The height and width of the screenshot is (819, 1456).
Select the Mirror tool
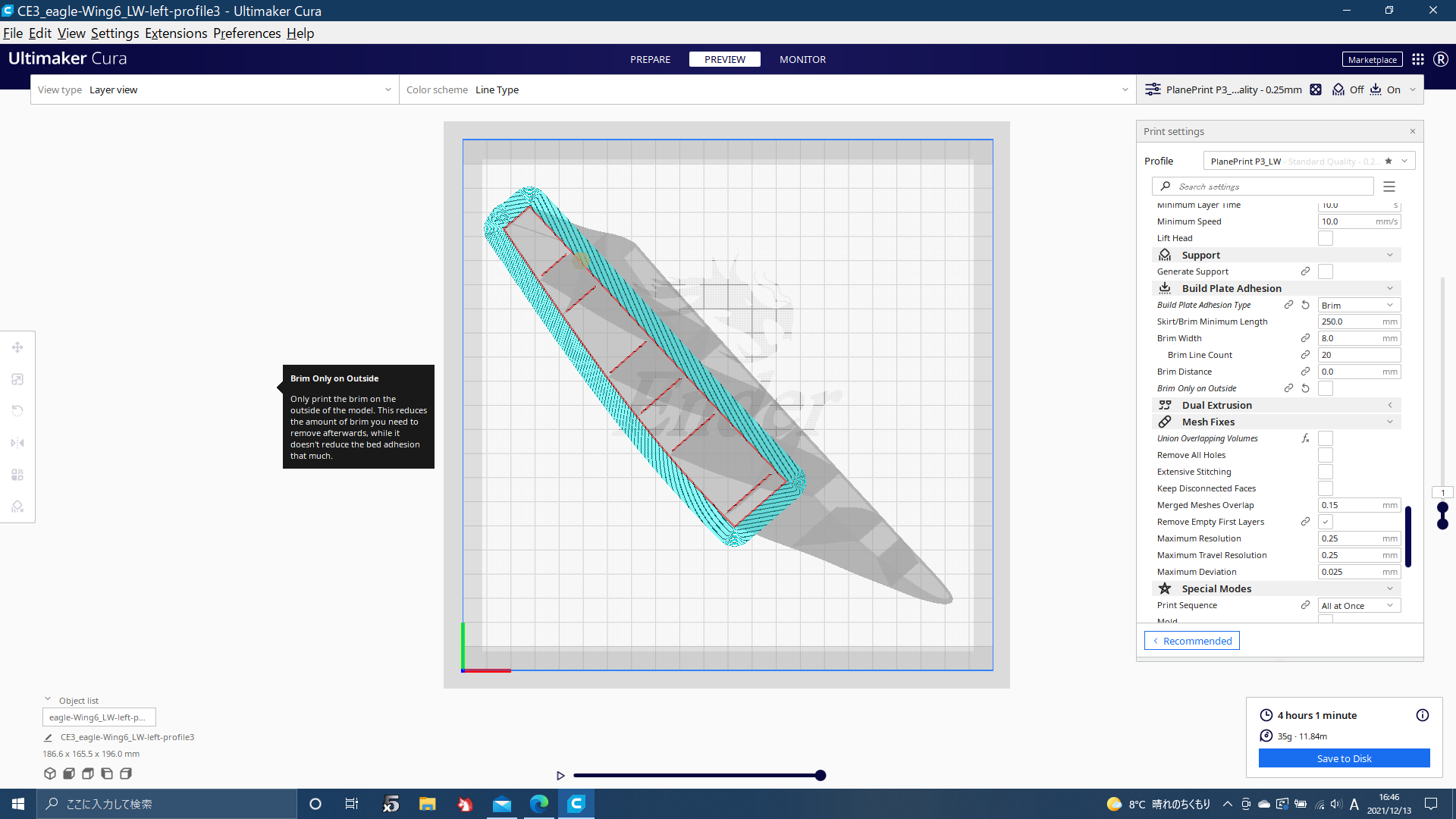point(17,443)
